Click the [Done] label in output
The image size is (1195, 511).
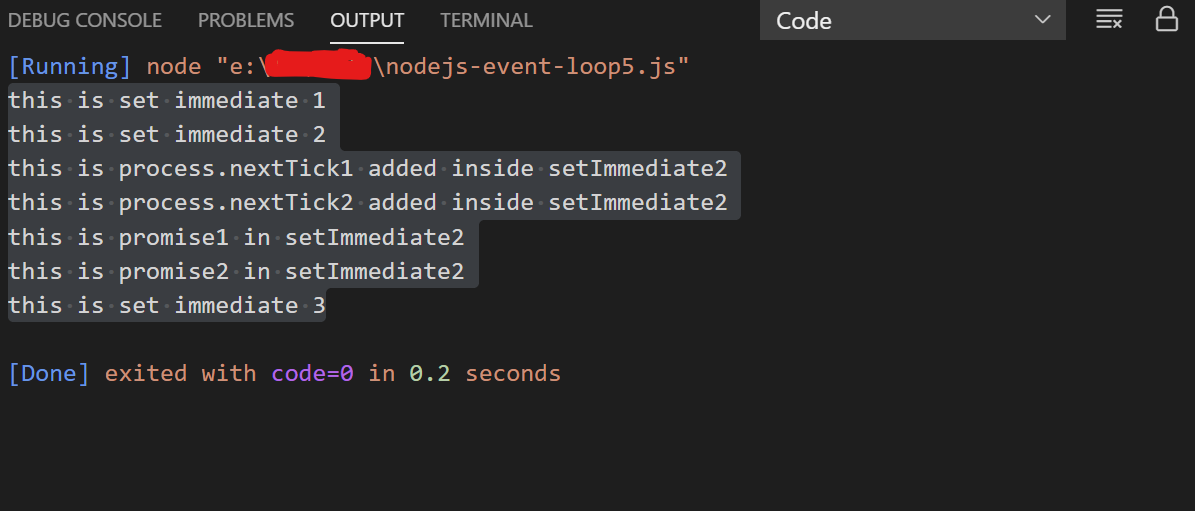pyautogui.click(x=50, y=373)
